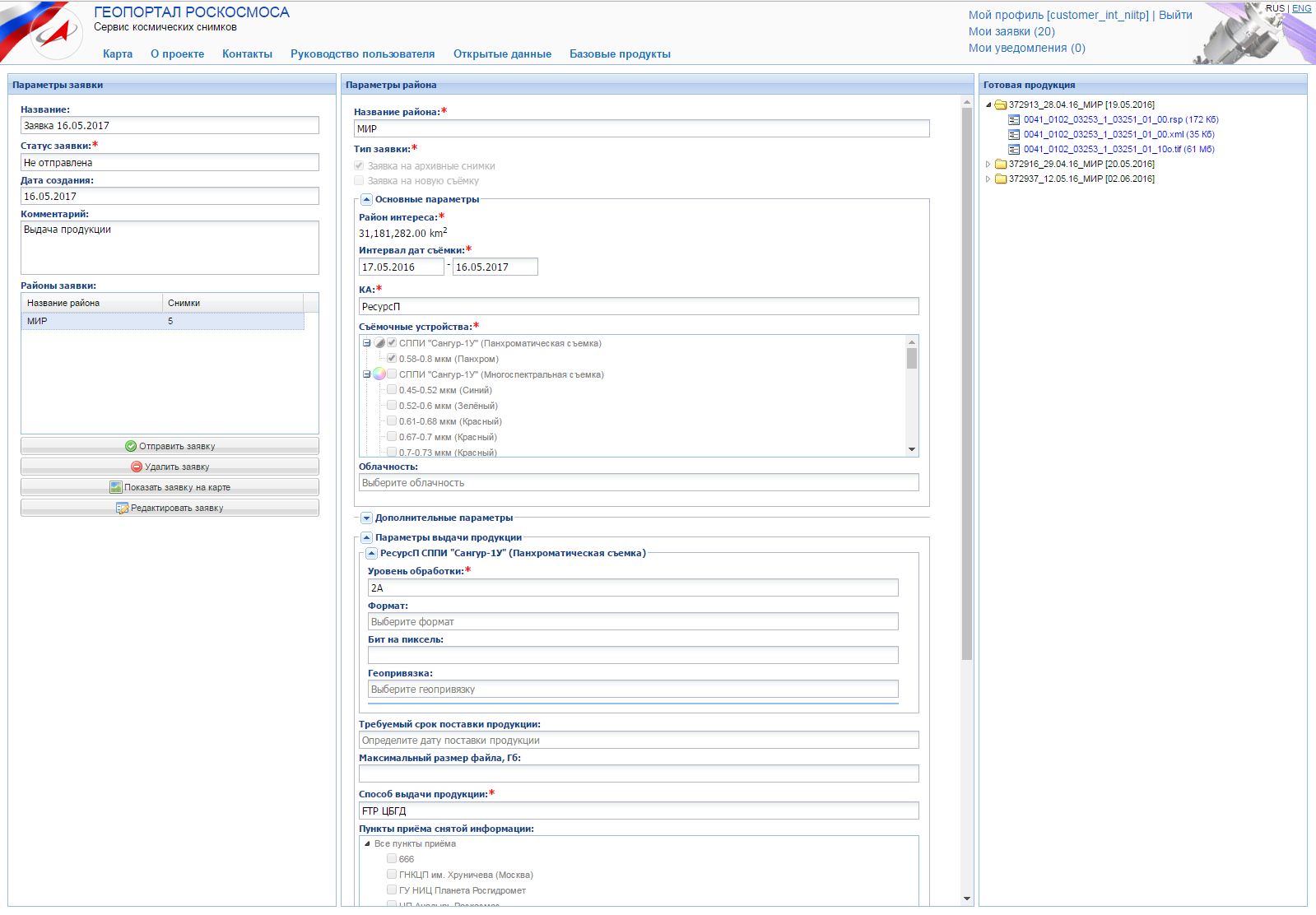The width and height of the screenshot is (1316, 915).
Task: Click the .rsp file icon
Action: (1014, 120)
